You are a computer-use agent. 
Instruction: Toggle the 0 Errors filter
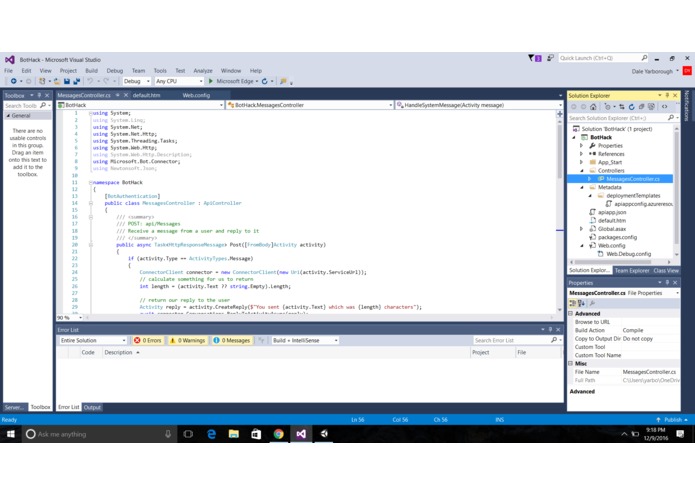148,341
